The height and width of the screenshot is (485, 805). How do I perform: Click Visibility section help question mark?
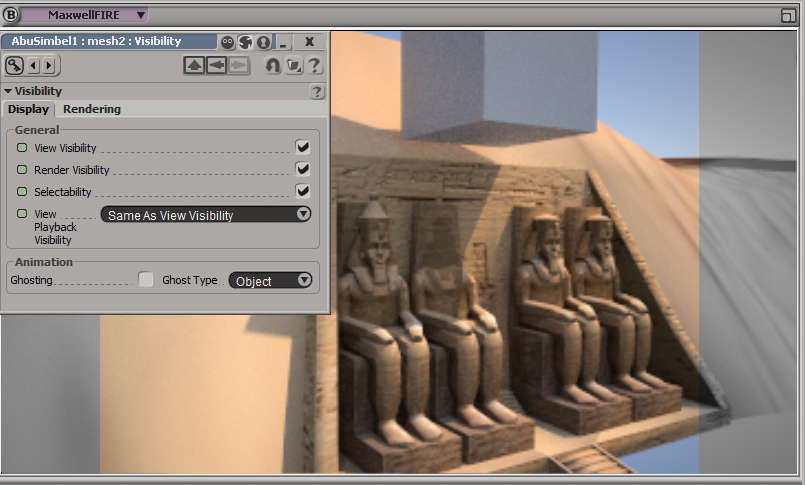317,92
